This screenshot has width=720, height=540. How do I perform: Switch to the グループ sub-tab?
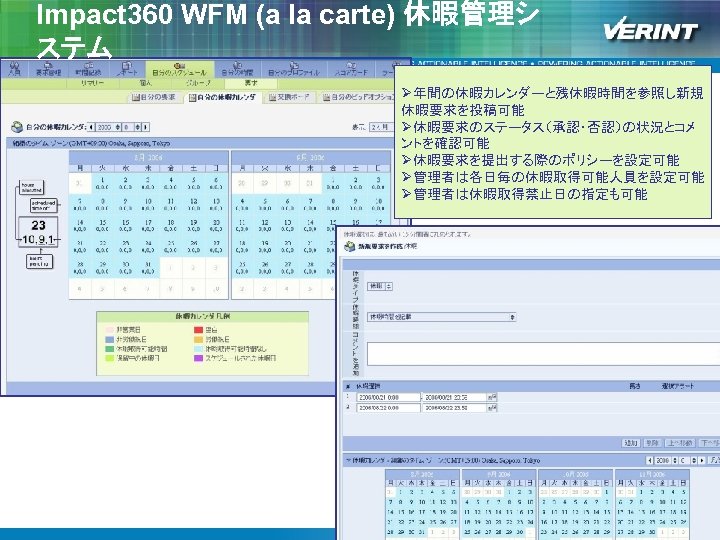(198, 83)
